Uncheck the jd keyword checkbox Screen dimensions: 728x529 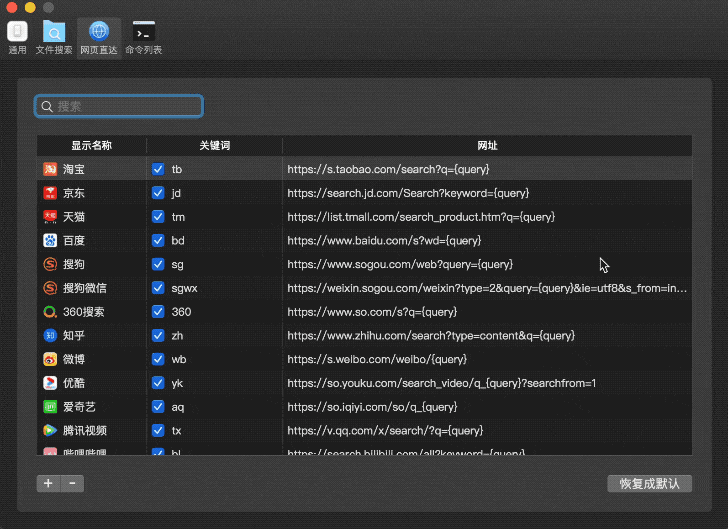[158, 193]
